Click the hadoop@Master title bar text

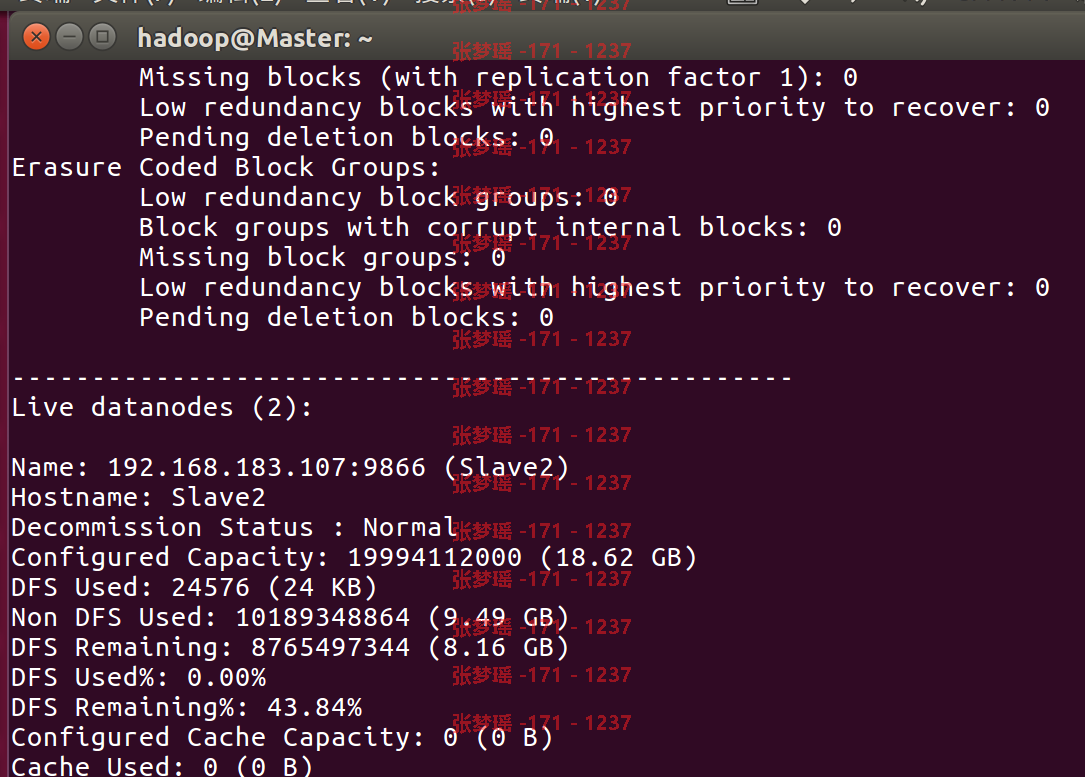[255, 38]
